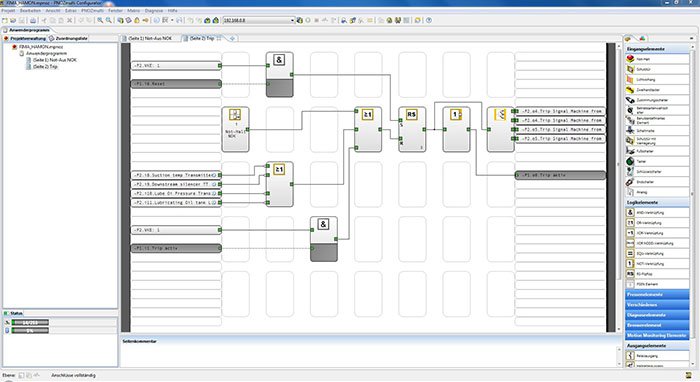Pick the Schutztür safety gate element
The image size is (700, 382).
point(657,69)
